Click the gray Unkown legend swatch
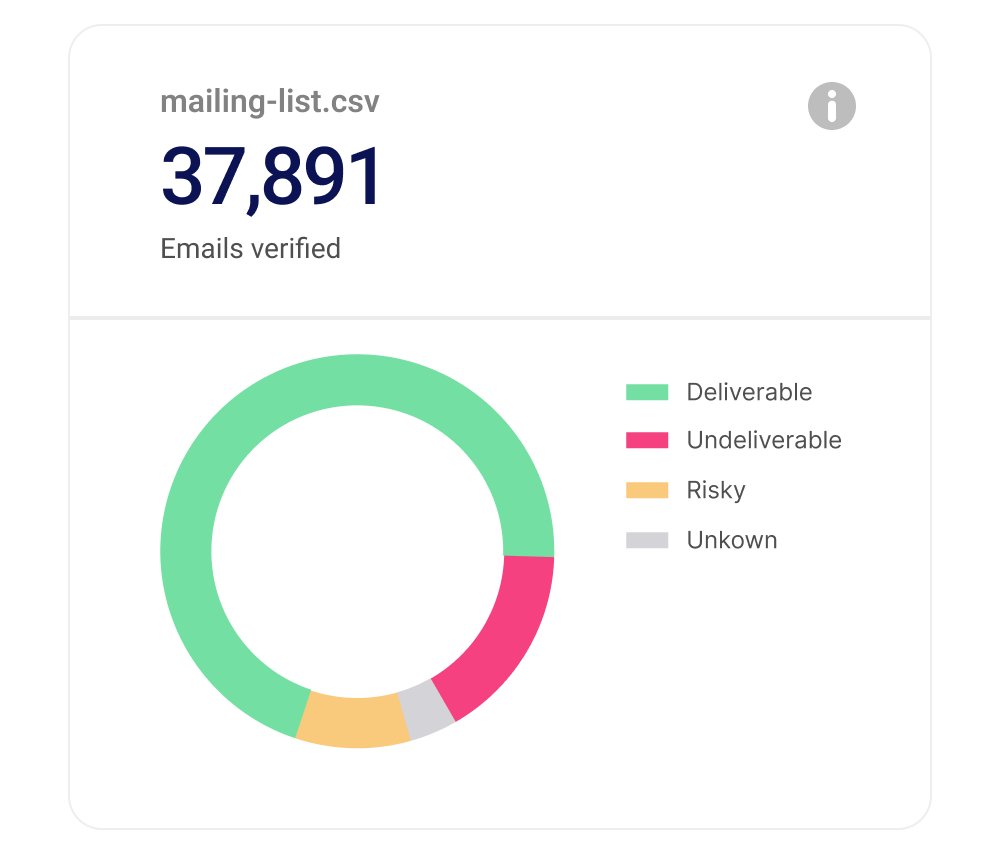1000x854 pixels. click(647, 540)
